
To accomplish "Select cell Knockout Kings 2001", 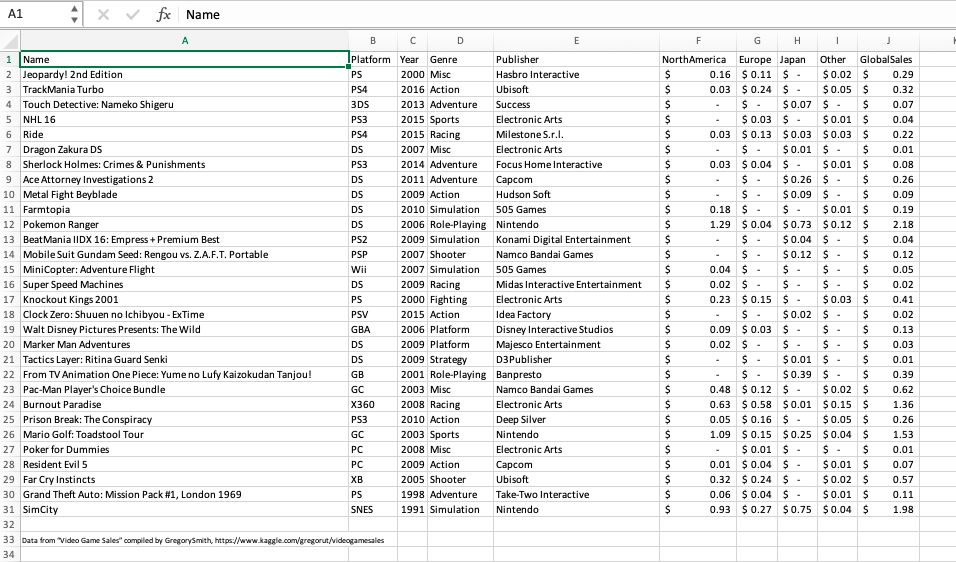I will [x=185, y=299].
